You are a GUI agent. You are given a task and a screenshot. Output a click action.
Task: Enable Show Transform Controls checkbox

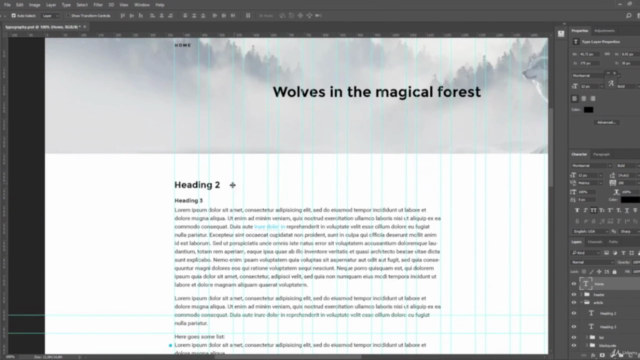click(68, 16)
